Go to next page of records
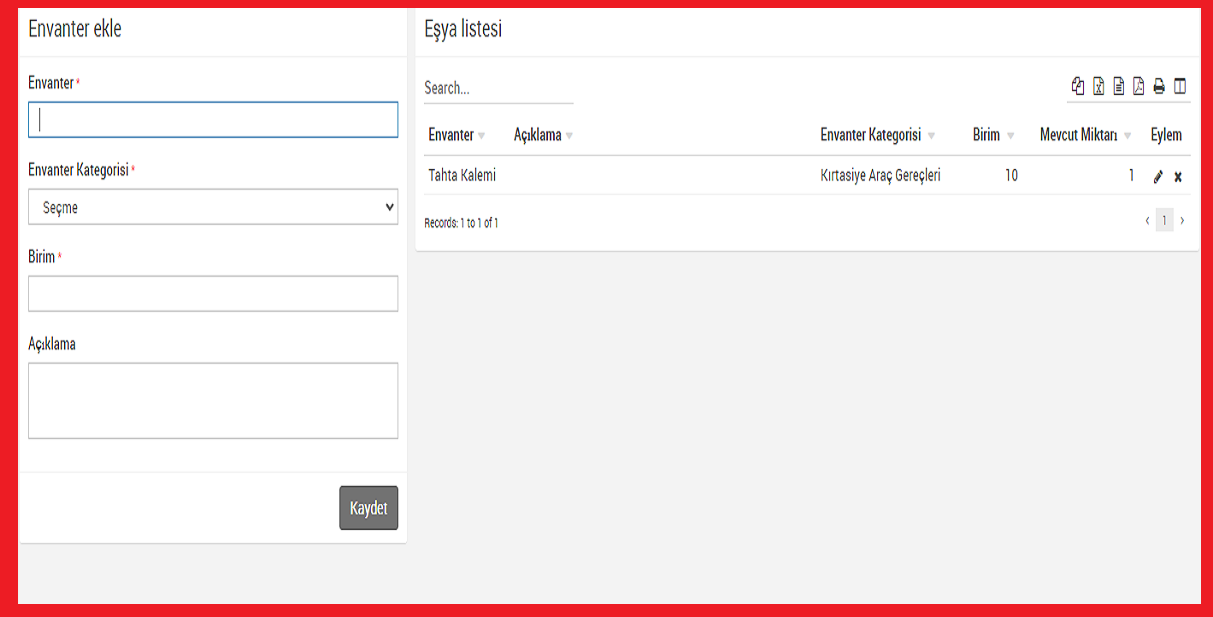The height and width of the screenshot is (617, 1213). coord(1182,221)
